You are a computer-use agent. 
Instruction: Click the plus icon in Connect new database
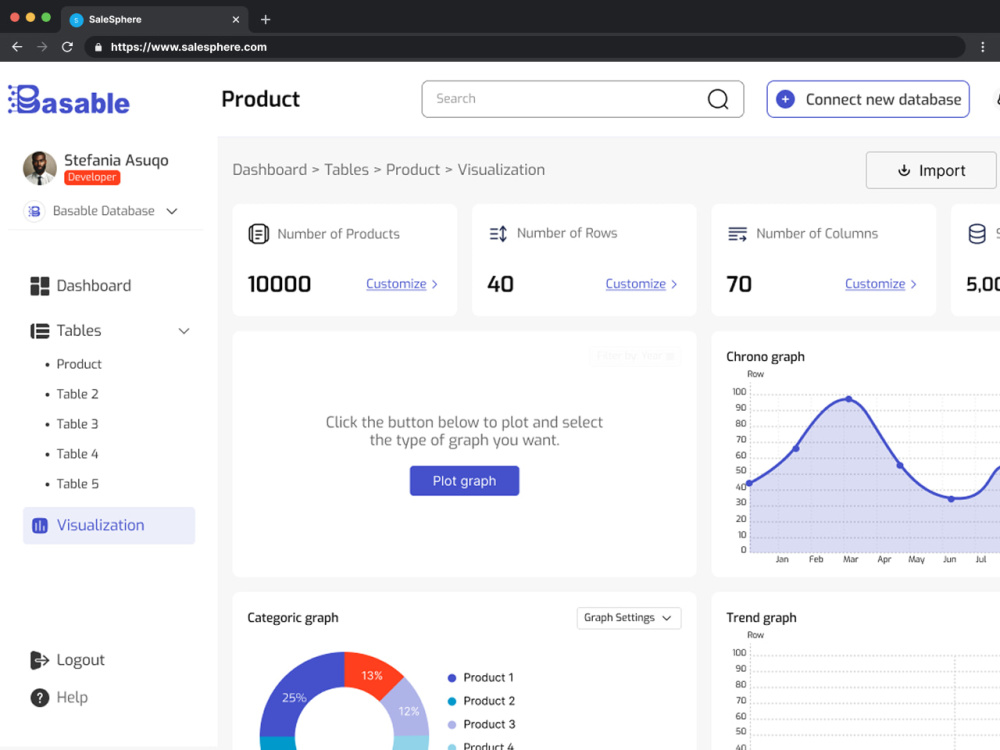point(785,99)
